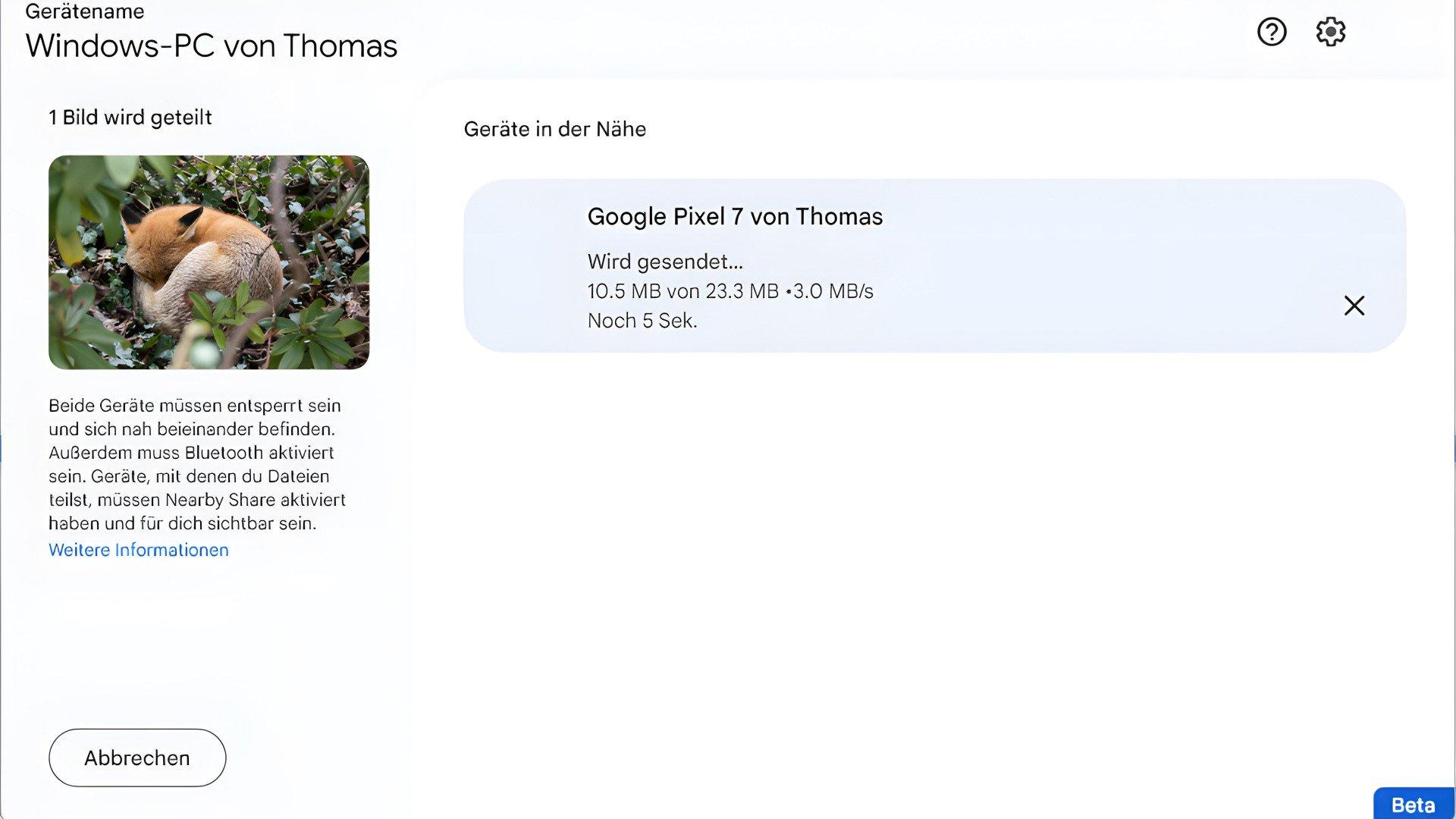This screenshot has width=1456, height=819.
Task: Open the help question mark icon
Action: point(1272,32)
